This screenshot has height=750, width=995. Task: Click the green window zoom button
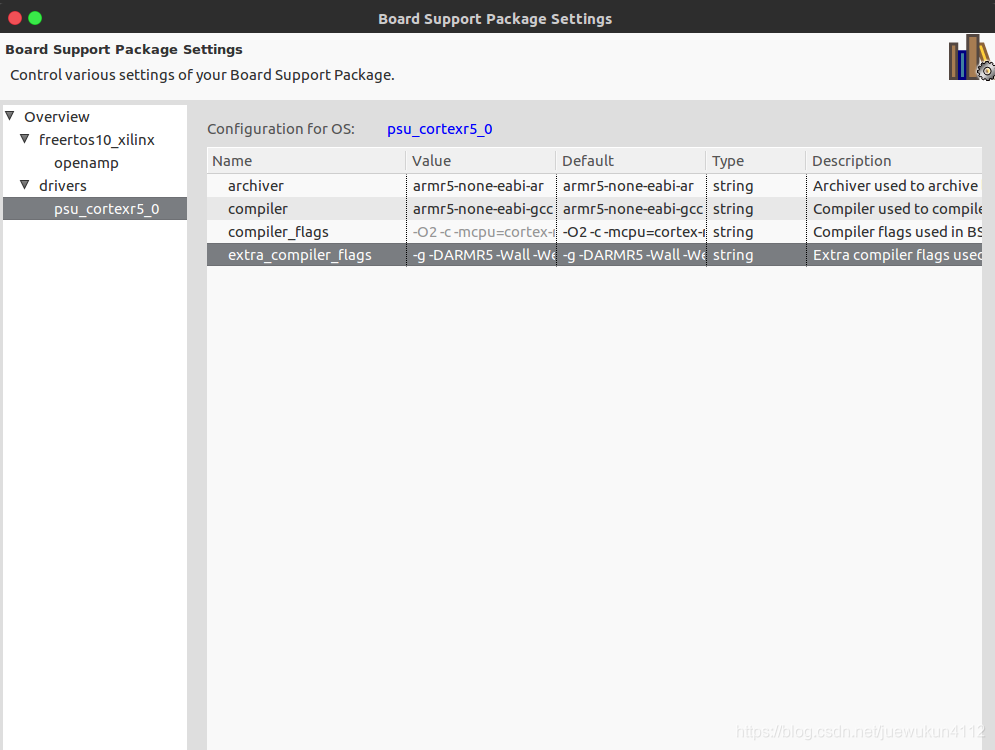35,18
